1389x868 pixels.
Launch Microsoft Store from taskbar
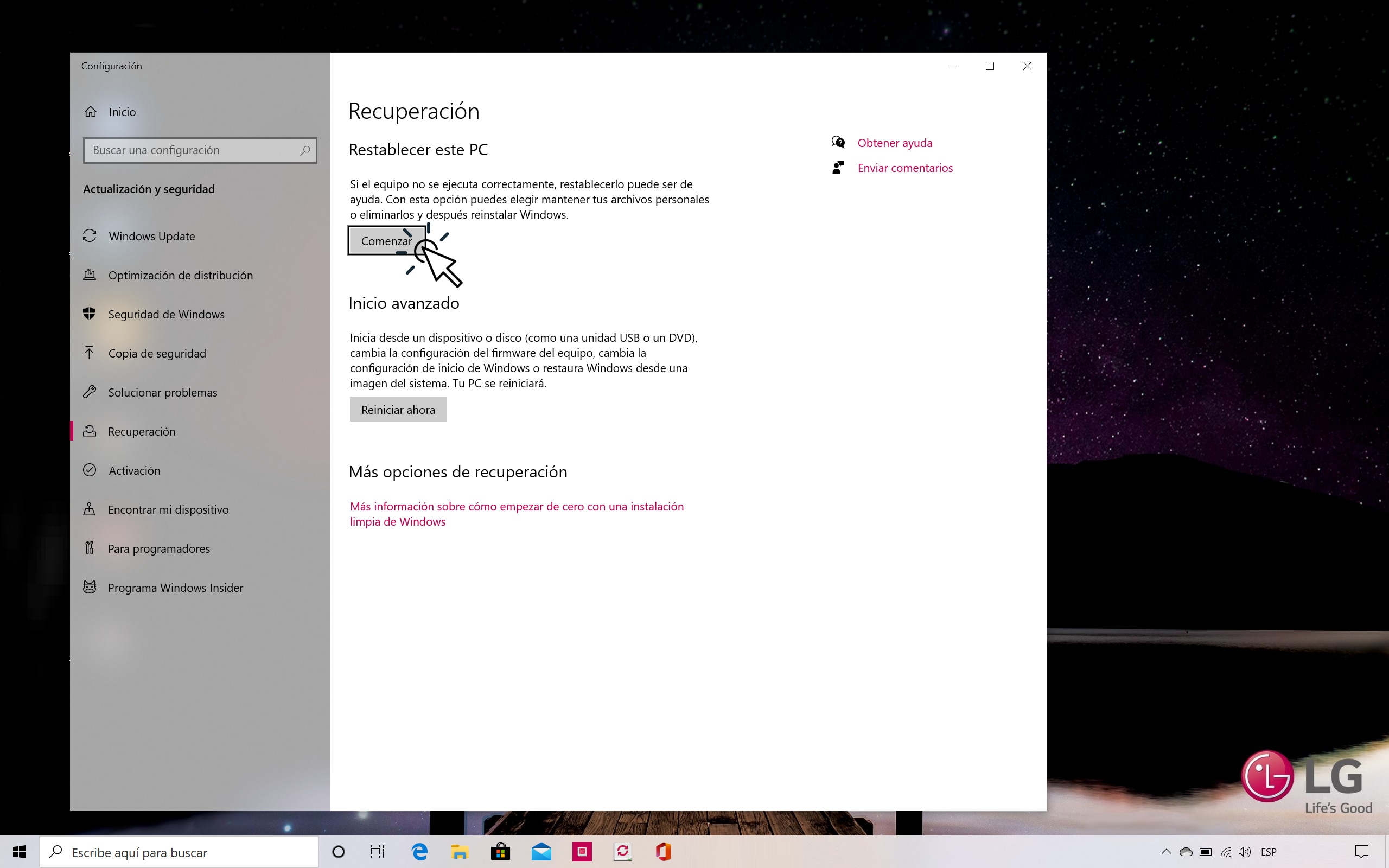tap(500, 852)
